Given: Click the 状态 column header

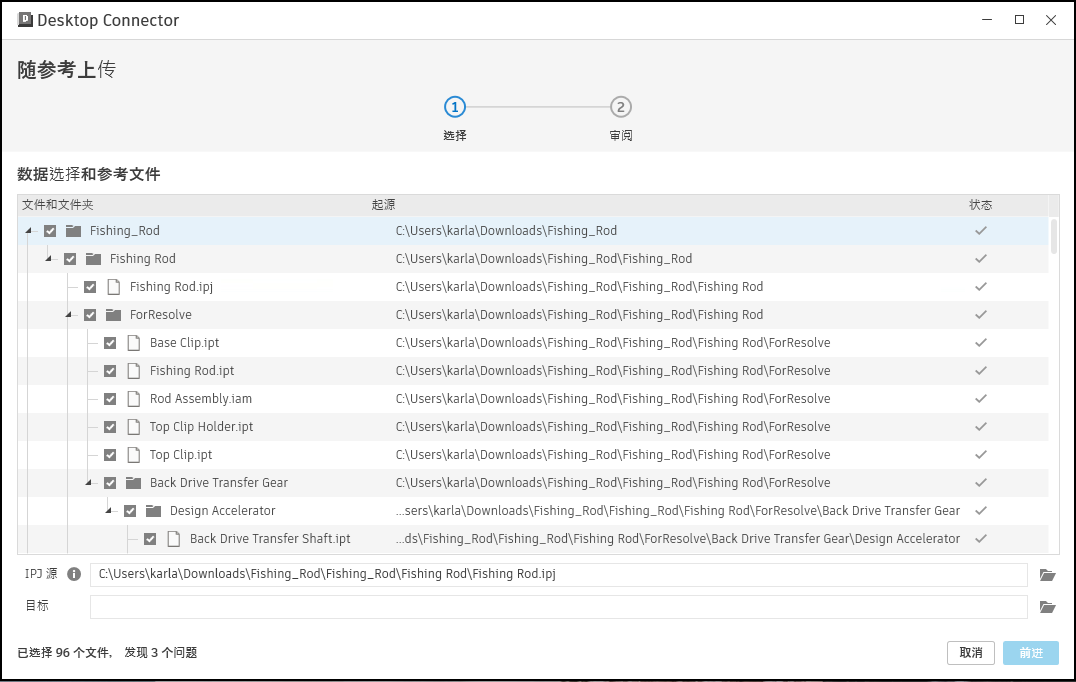Looking at the screenshot, I should [981, 205].
